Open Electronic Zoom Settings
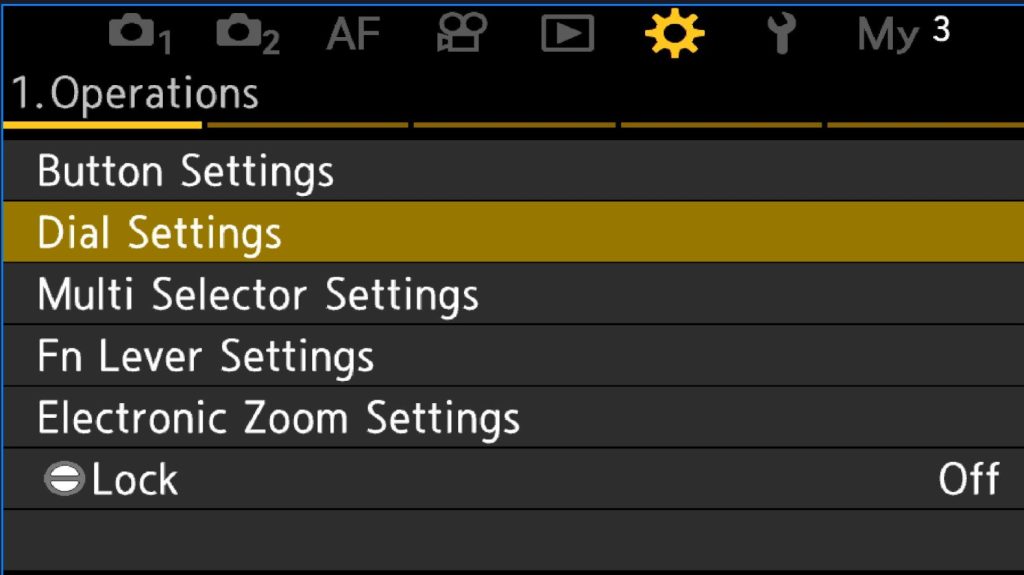The height and width of the screenshot is (575, 1024). click(278, 418)
